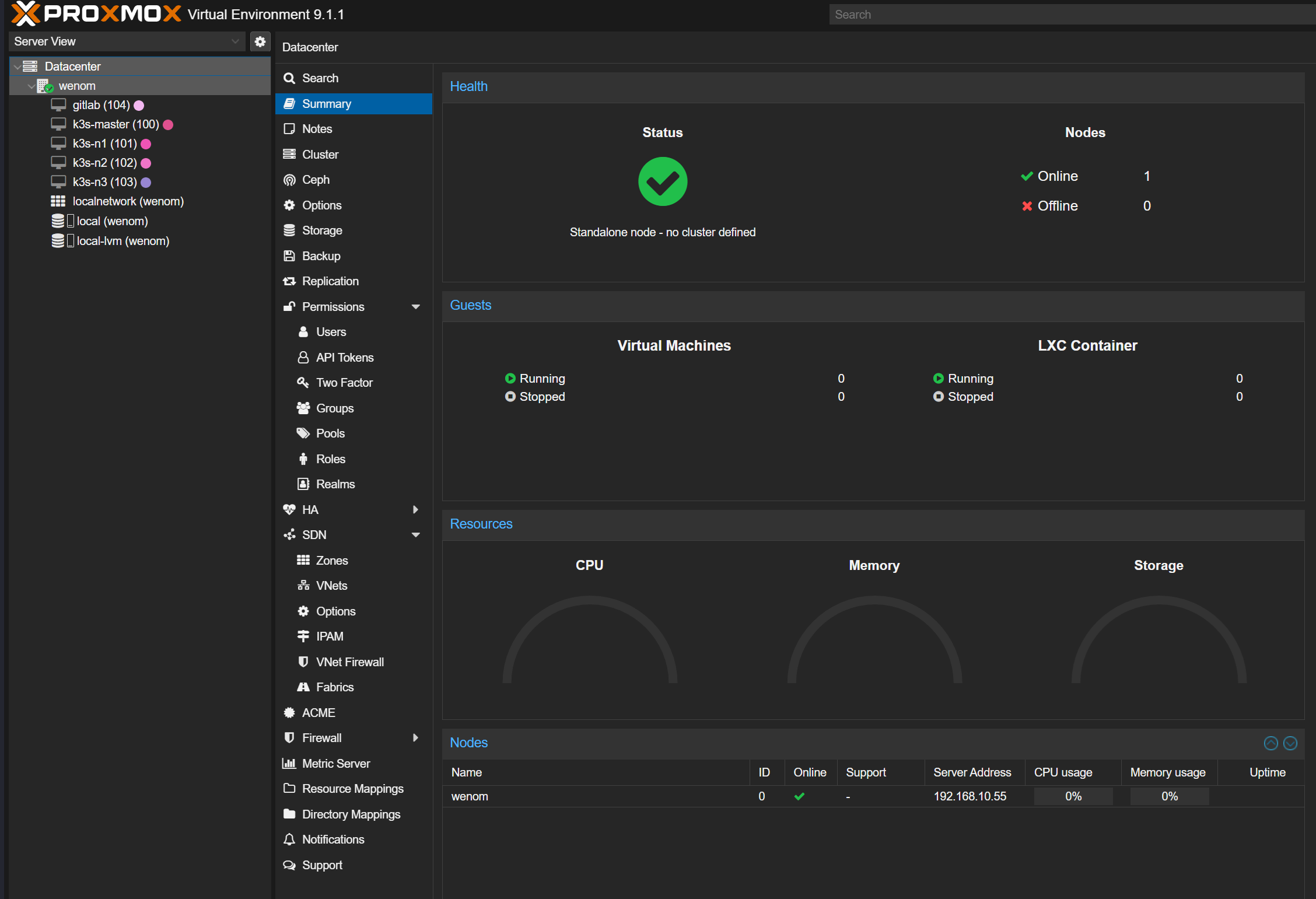Click the Two Factor key icon

(303, 383)
